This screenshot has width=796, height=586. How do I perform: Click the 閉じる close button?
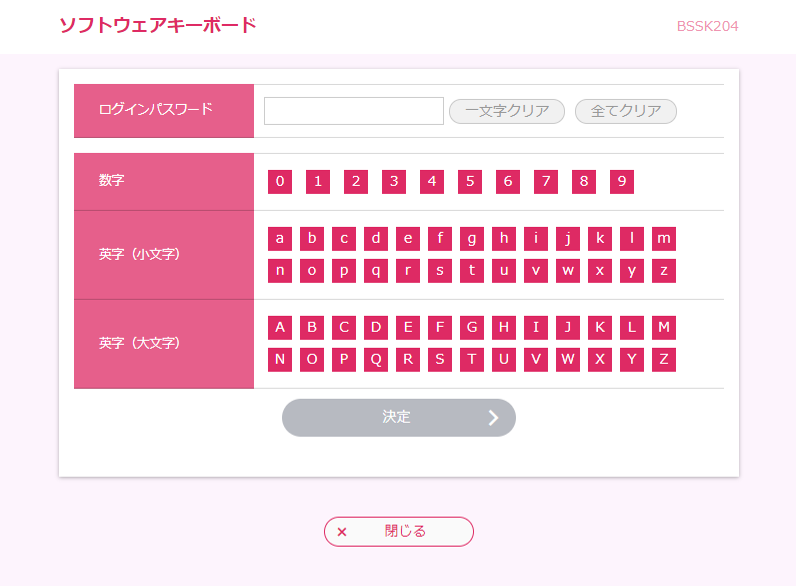click(399, 532)
